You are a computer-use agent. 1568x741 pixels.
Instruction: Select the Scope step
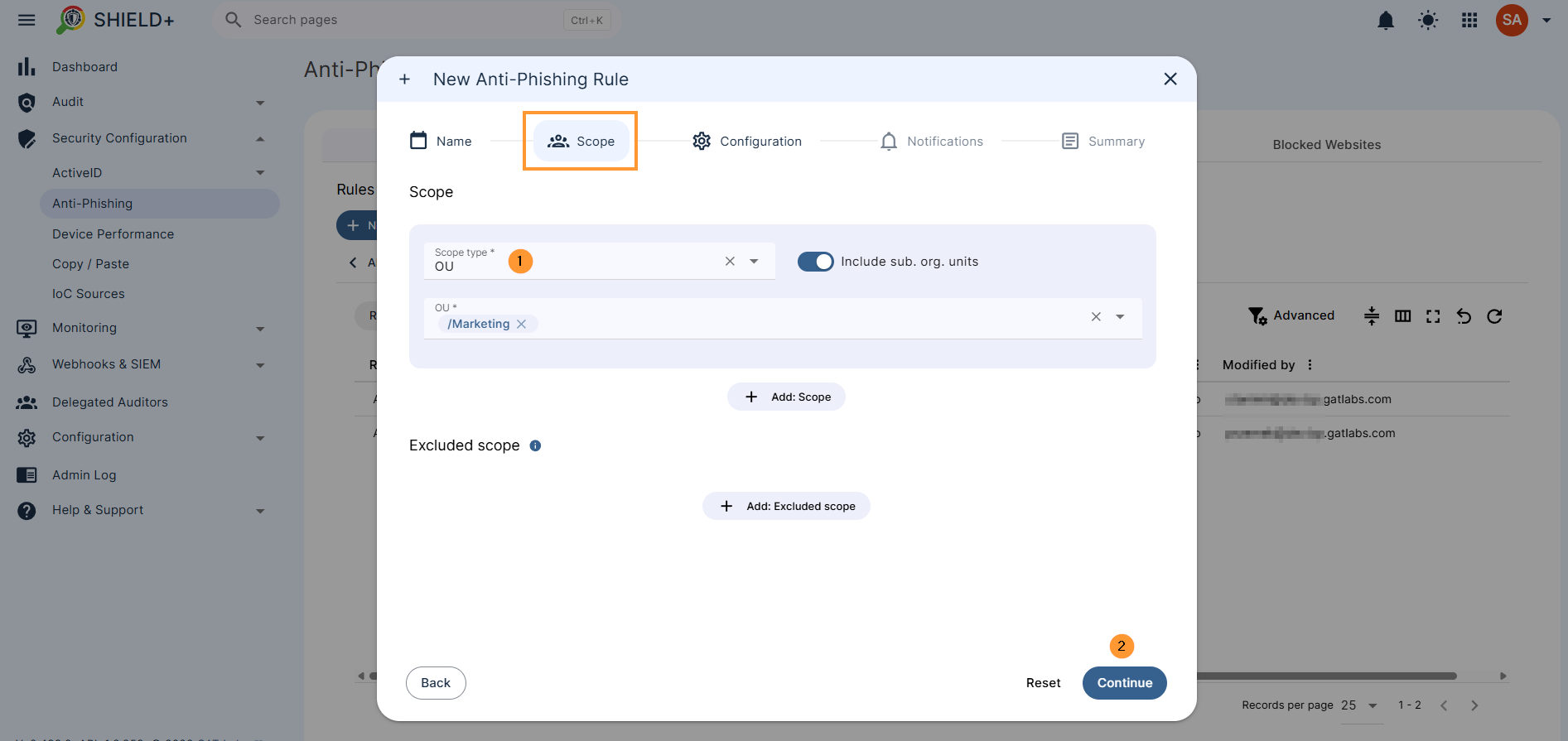(x=581, y=142)
